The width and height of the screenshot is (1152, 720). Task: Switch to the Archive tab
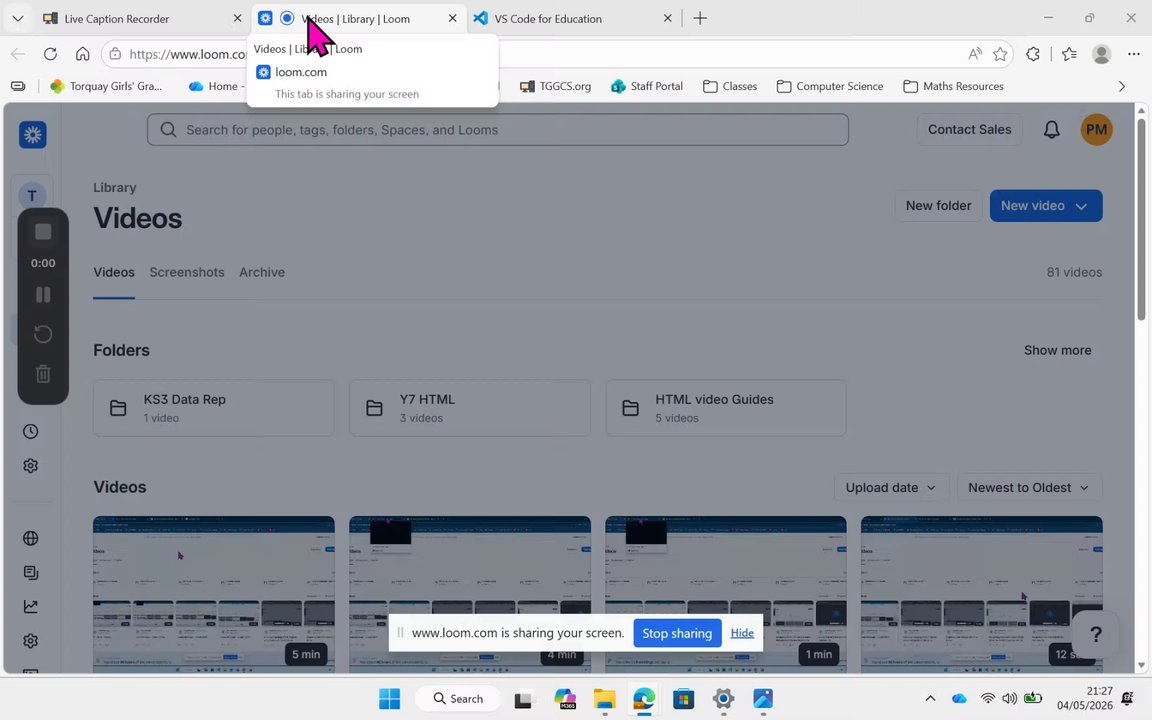[x=262, y=272]
